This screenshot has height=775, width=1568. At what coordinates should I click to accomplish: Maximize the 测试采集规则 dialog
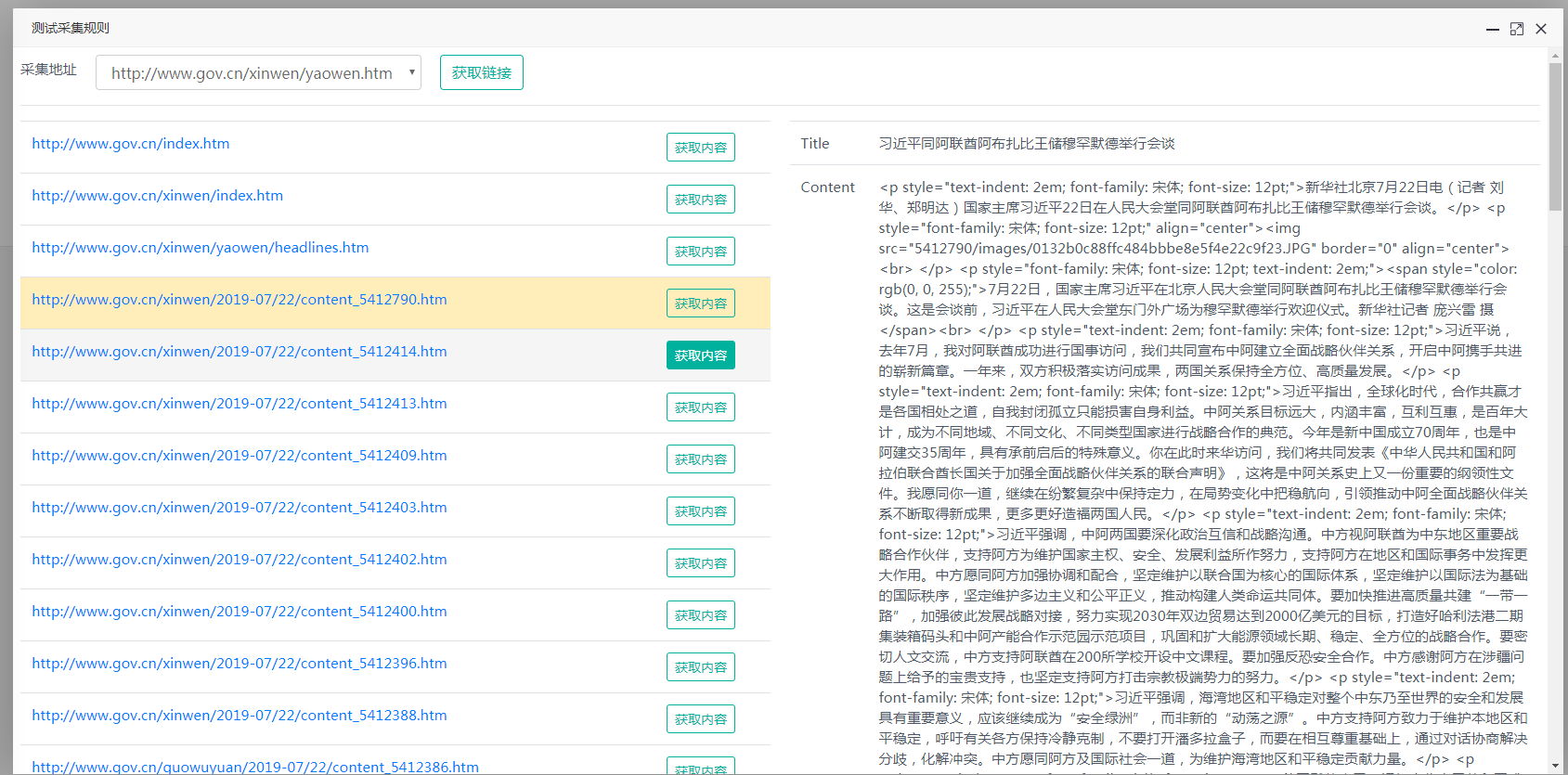[x=1517, y=29]
